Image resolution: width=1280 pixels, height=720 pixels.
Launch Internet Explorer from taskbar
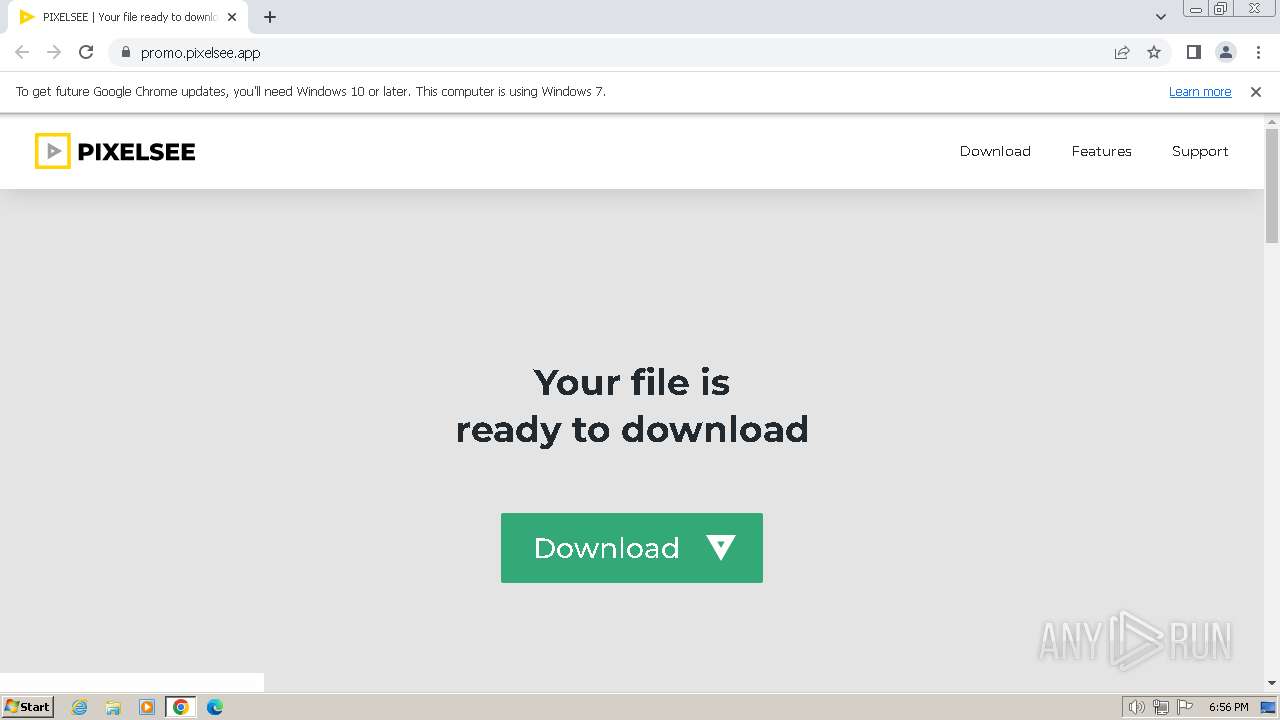80,707
